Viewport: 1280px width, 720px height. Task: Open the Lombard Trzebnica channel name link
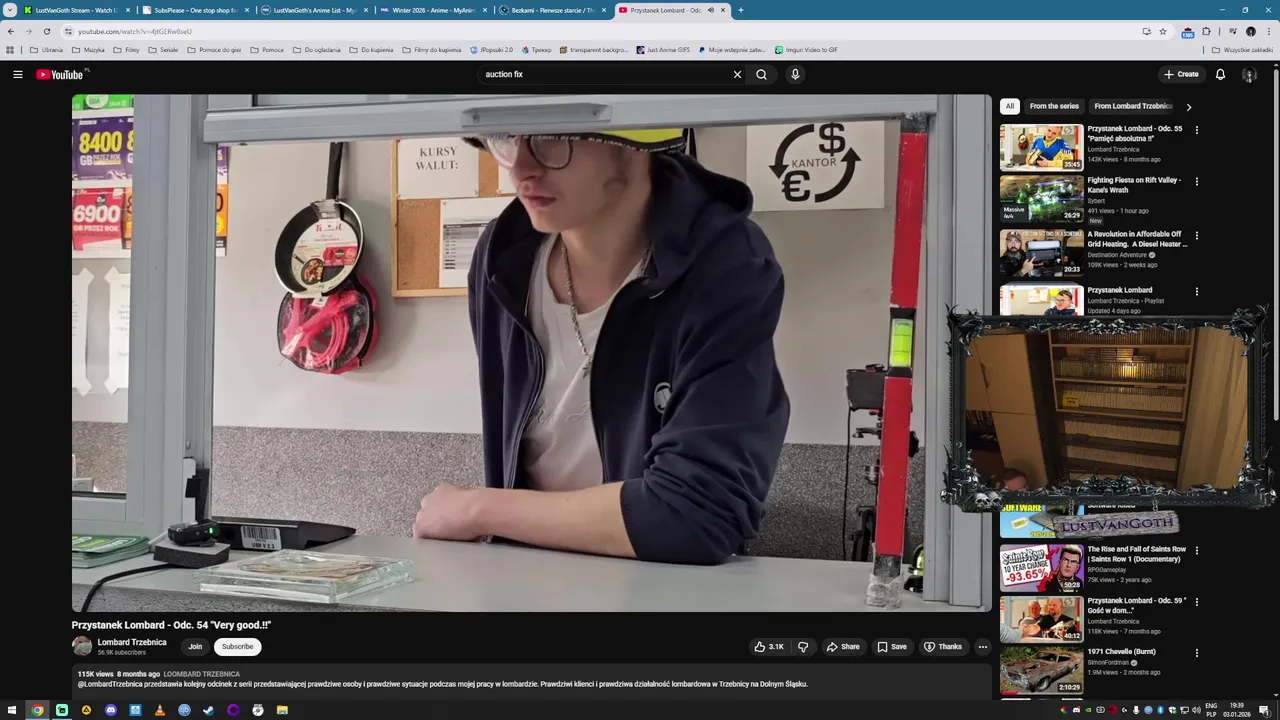(x=132, y=643)
